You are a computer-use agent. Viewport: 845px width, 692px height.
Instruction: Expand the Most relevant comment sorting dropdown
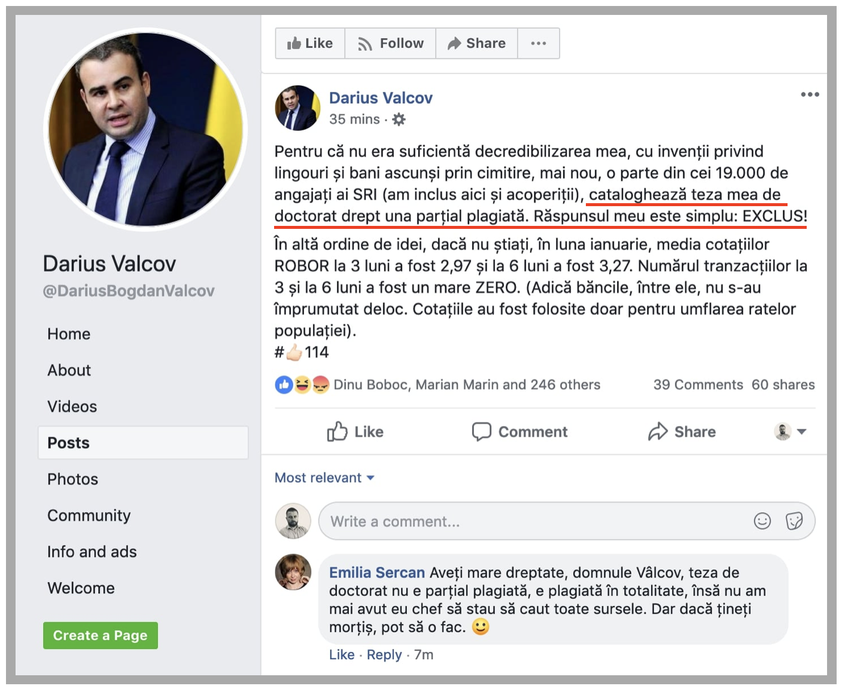pyautogui.click(x=325, y=478)
